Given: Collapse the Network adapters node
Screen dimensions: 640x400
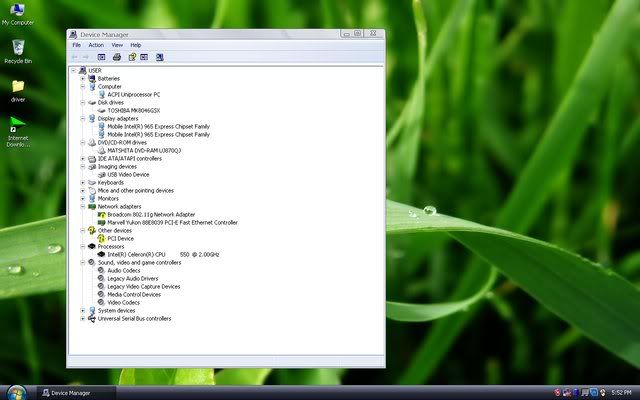Looking at the screenshot, I should pyautogui.click(x=82, y=207).
